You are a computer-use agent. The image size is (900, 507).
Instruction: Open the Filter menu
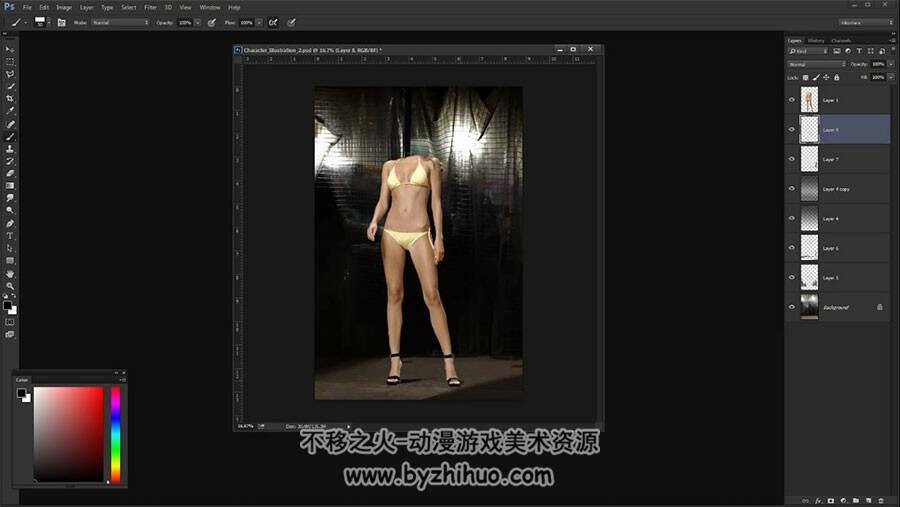pyautogui.click(x=150, y=7)
